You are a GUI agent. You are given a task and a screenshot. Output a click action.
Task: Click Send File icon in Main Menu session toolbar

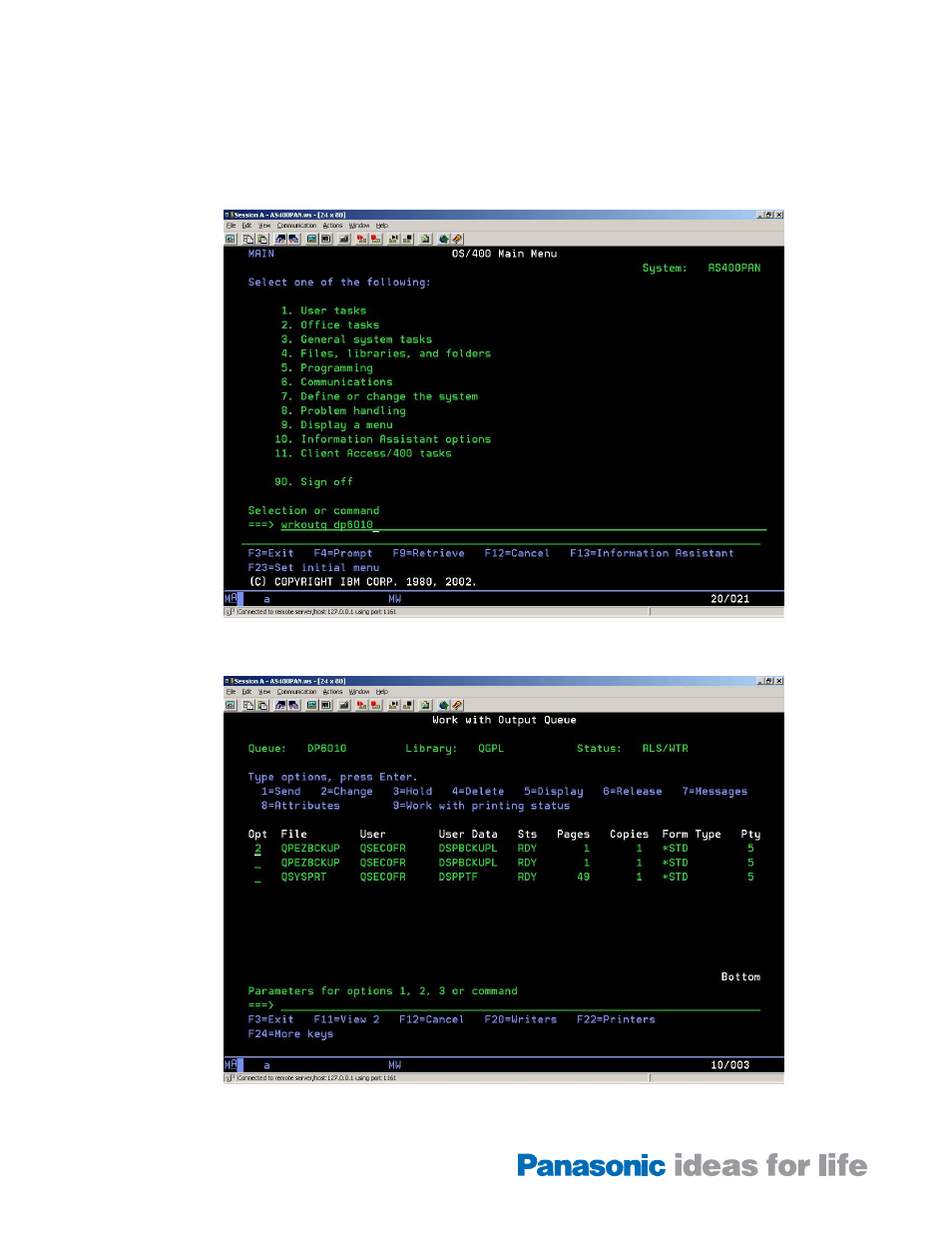[280, 239]
